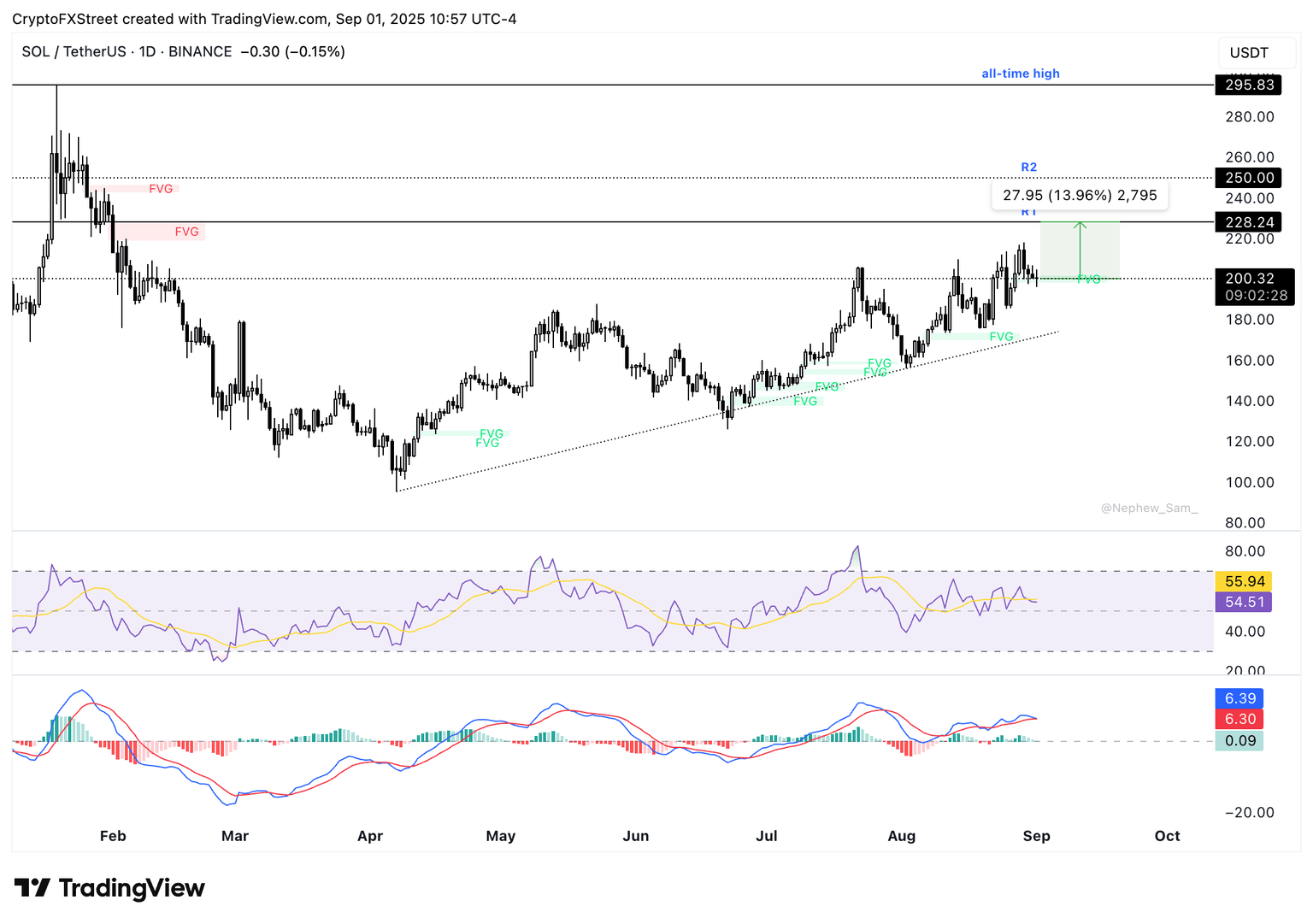Click the red signal line value 6.30
Image resolution: width=1313 pixels, height=924 pixels.
click(x=1239, y=719)
